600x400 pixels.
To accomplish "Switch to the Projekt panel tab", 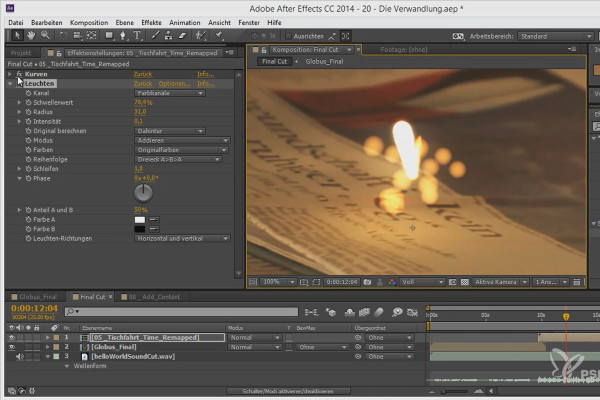I will [x=21, y=53].
